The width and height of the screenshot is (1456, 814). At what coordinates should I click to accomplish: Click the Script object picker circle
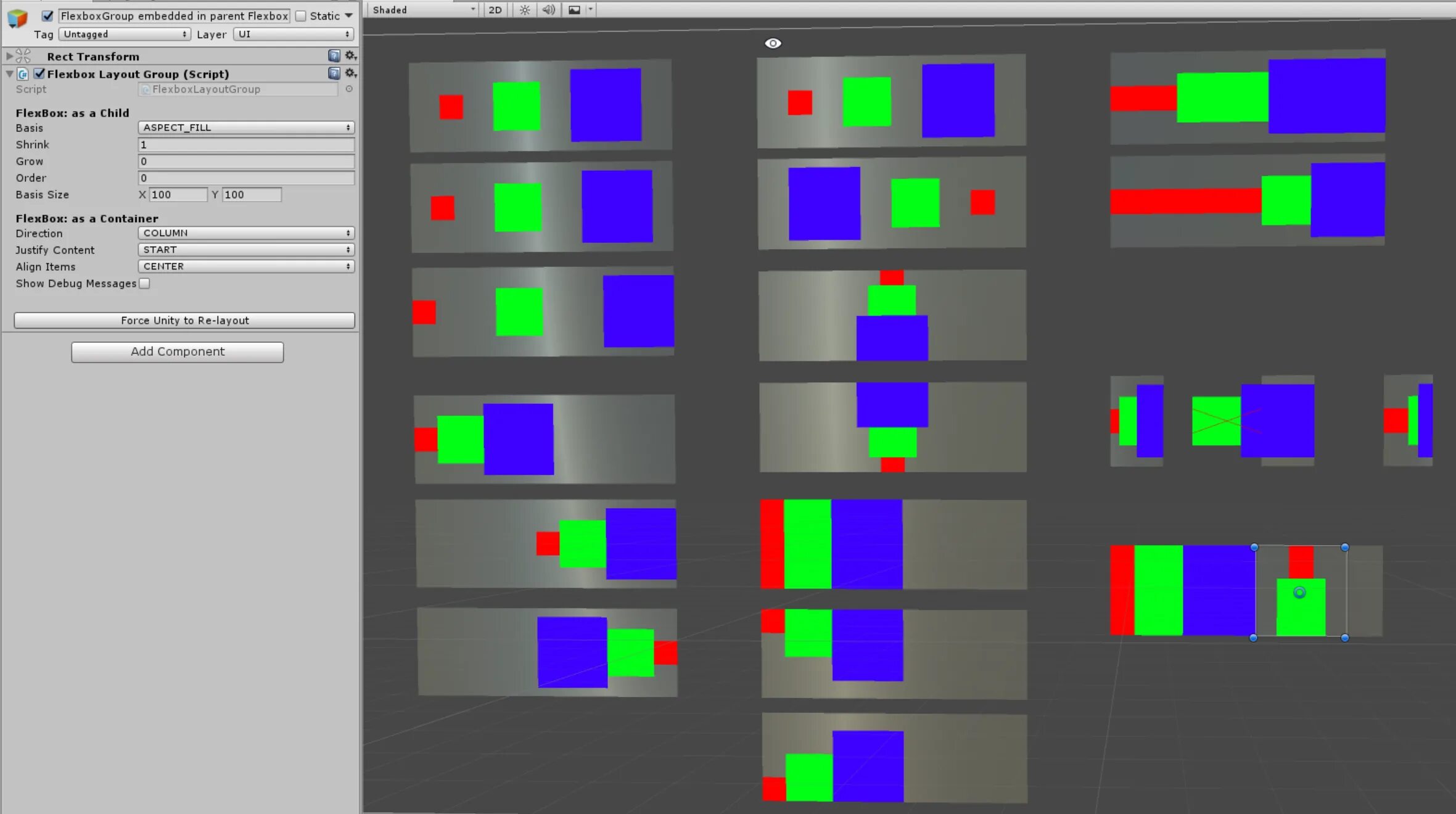(x=349, y=89)
